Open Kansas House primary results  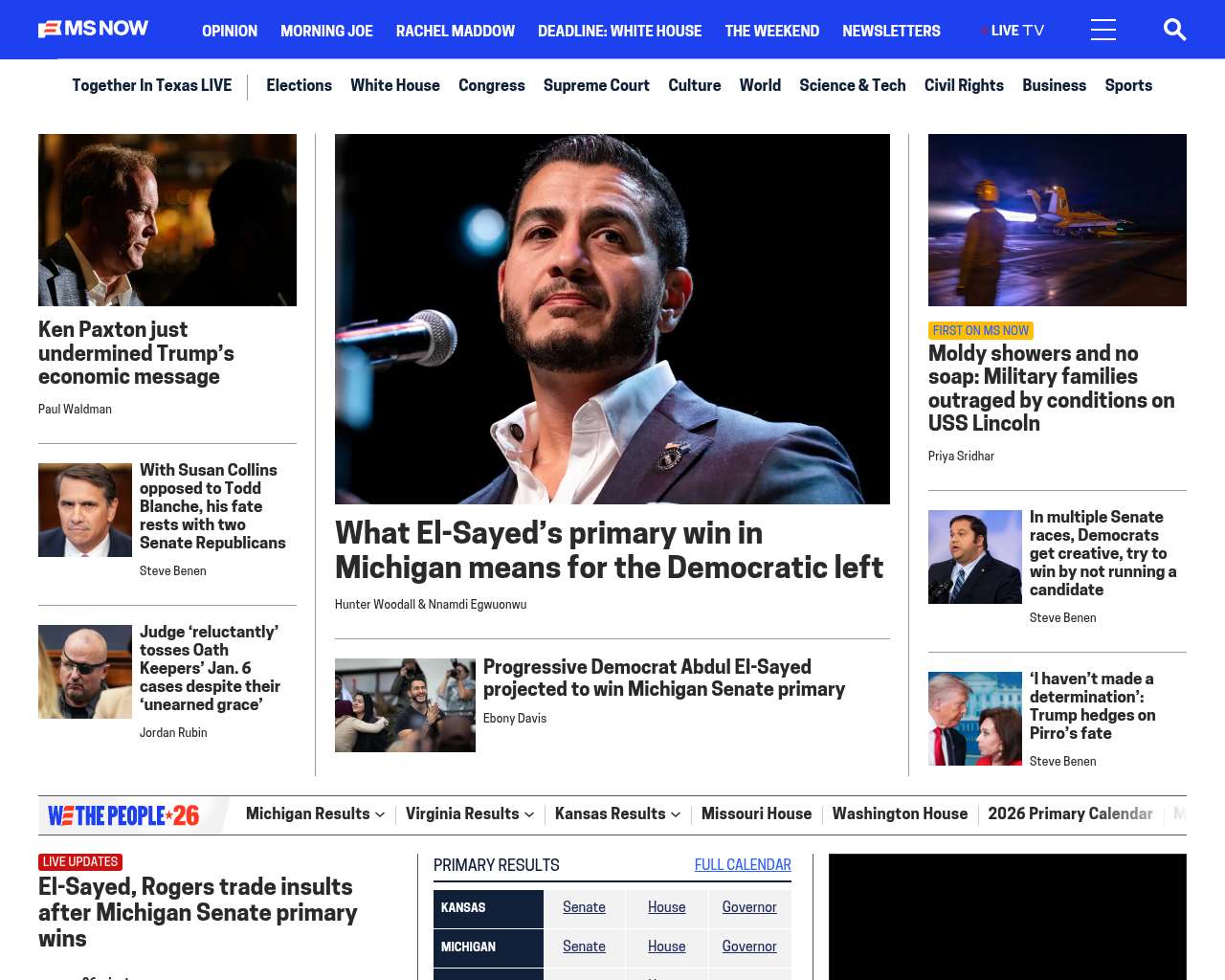(x=666, y=907)
